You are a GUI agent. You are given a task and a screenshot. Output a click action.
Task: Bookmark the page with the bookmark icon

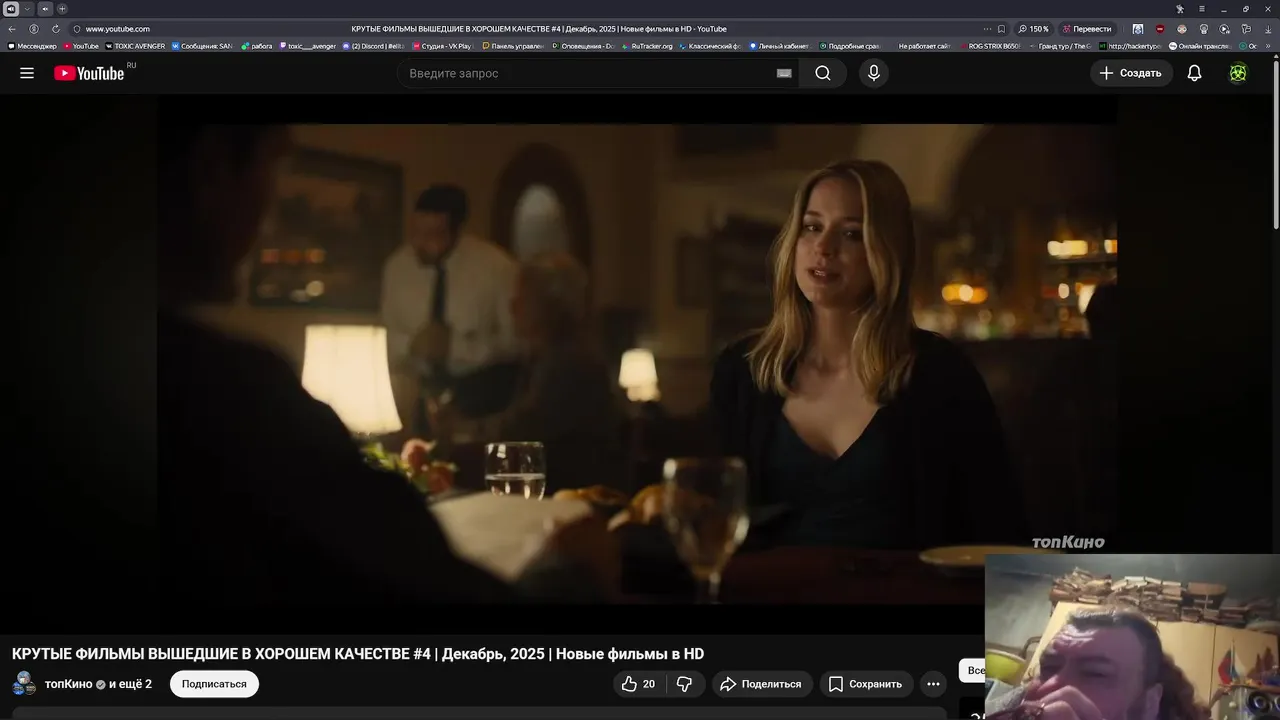1001,29
